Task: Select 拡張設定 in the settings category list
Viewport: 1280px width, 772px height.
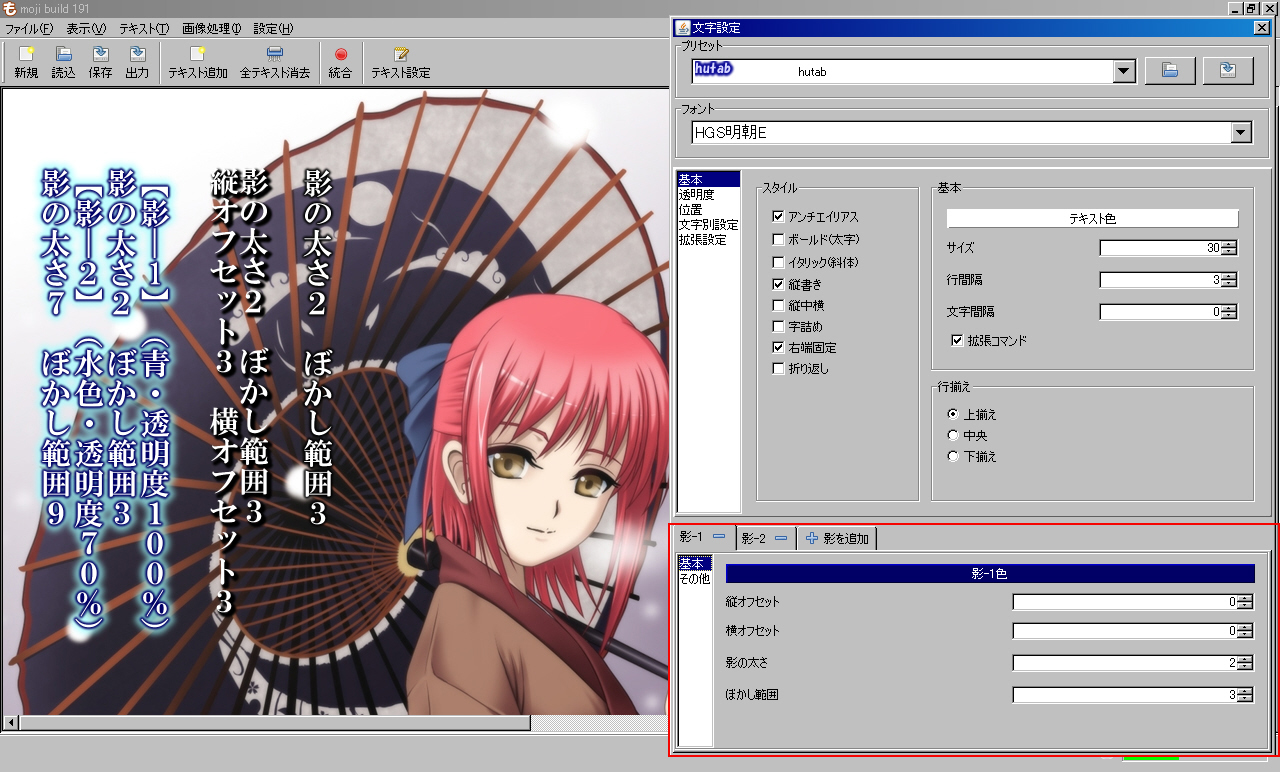Action: [709, 240]
